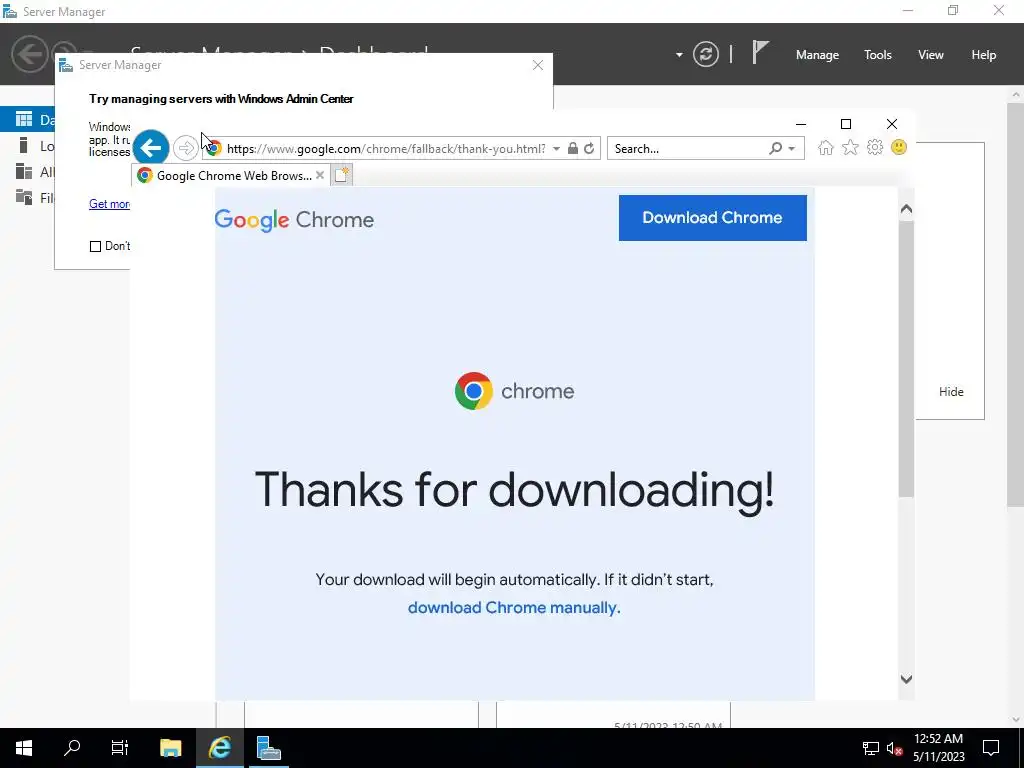The image size is (1024, 768).
Task: Select the Google Chrome Web Browser tab
Action: (x=229, y=175)
